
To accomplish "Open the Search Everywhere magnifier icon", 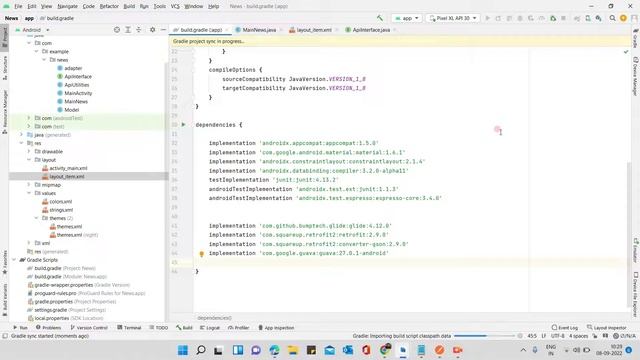I will coord(612,18).
